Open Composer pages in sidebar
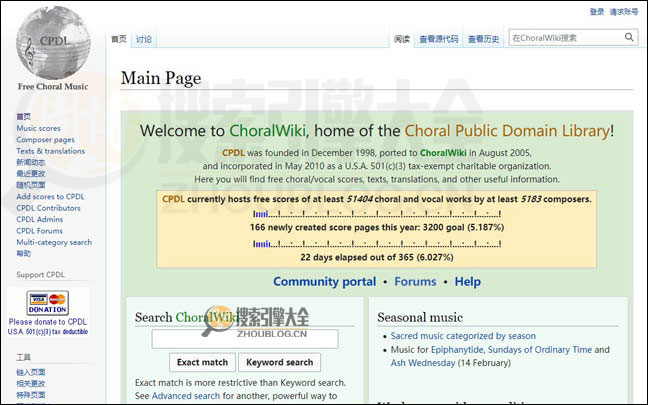Viewport: 648px width, 405px height. pyautogui.click(x=45, y=140)
